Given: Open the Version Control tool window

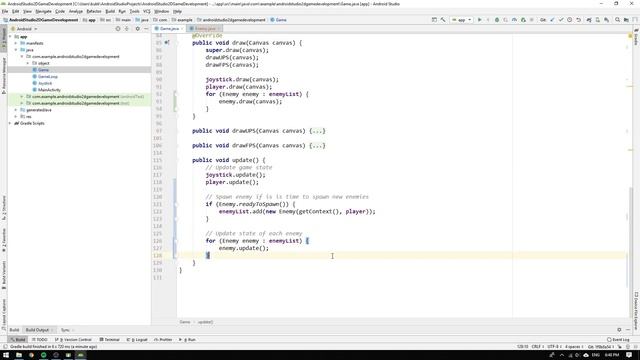Looking at the screenshot, I should click(74, 340).
